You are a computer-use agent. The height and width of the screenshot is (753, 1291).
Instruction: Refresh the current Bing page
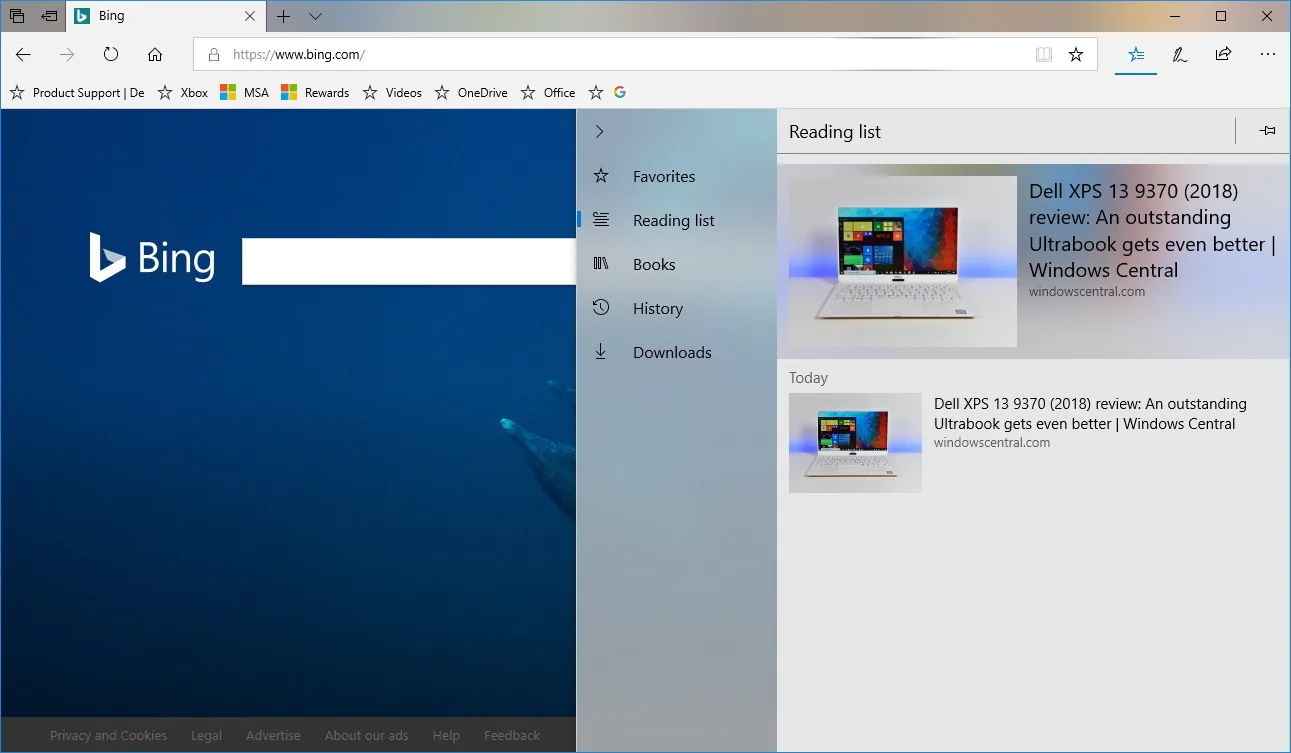coord(111,55)
